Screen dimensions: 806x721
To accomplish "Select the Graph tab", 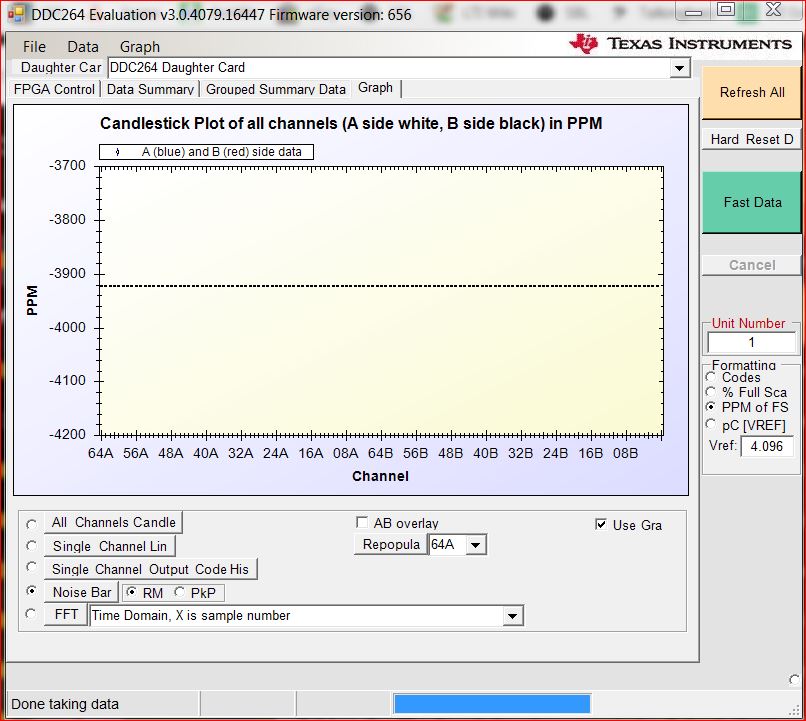I will 375,88.
